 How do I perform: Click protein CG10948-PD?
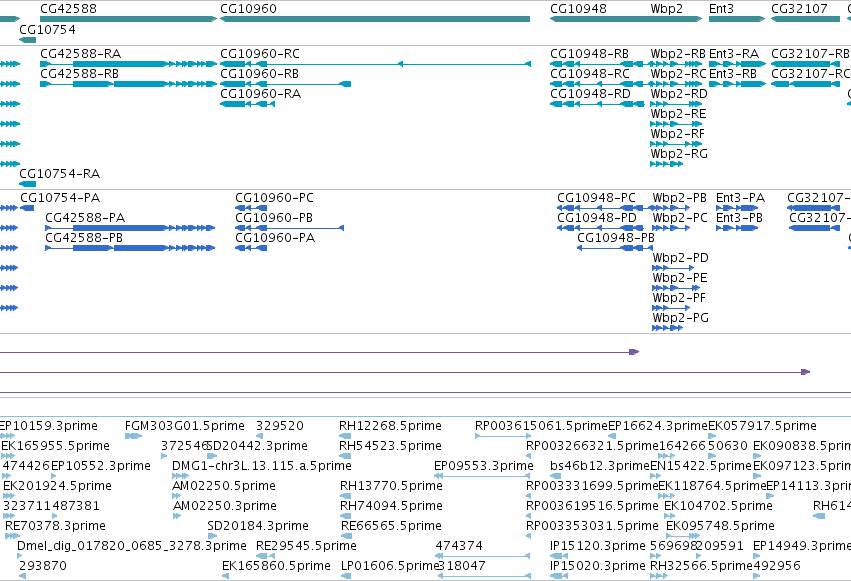597,218
